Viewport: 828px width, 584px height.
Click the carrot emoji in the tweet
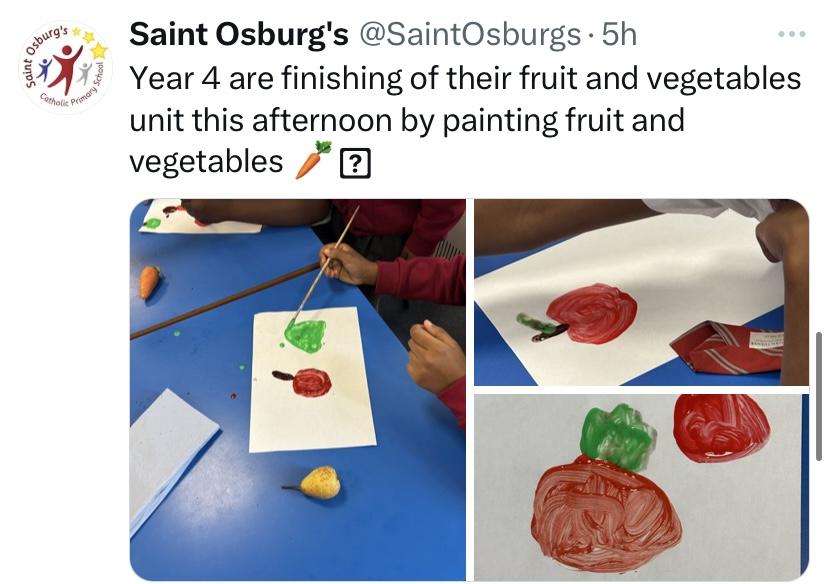(313, 160)
